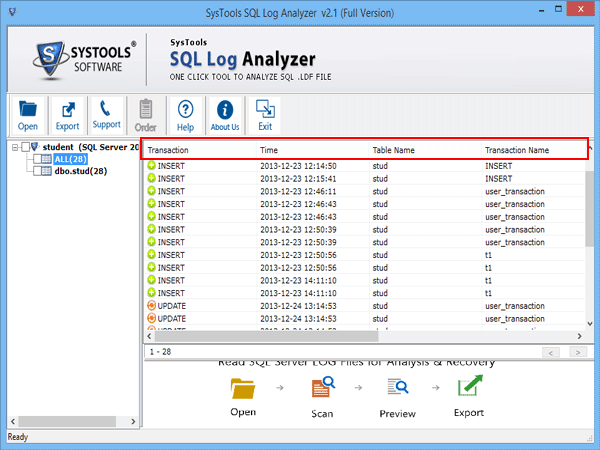Check the dbo.stud(28) checkbox
600x450 pixels.
click(37, 171)
